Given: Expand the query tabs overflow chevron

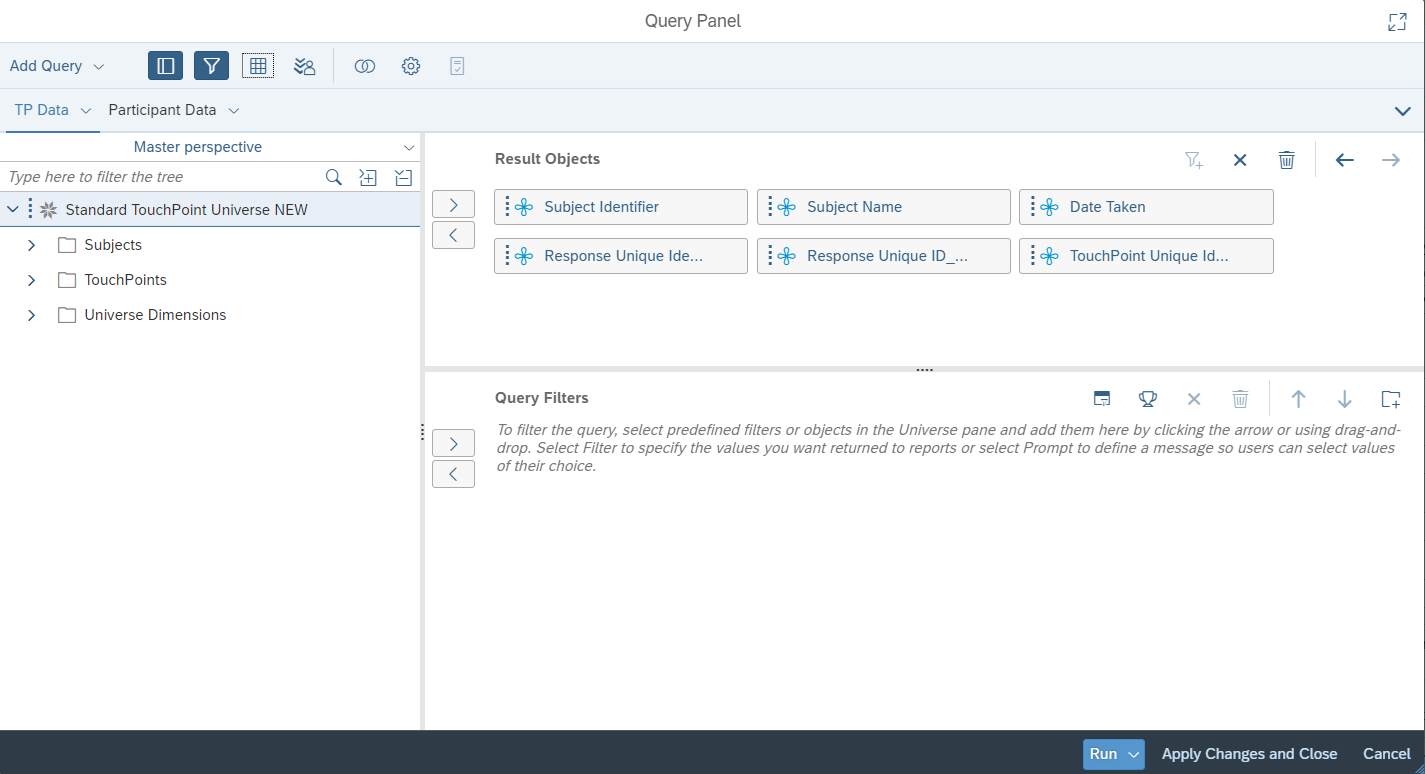Looking at the screenshot, I should click(x=1402, y=111).
